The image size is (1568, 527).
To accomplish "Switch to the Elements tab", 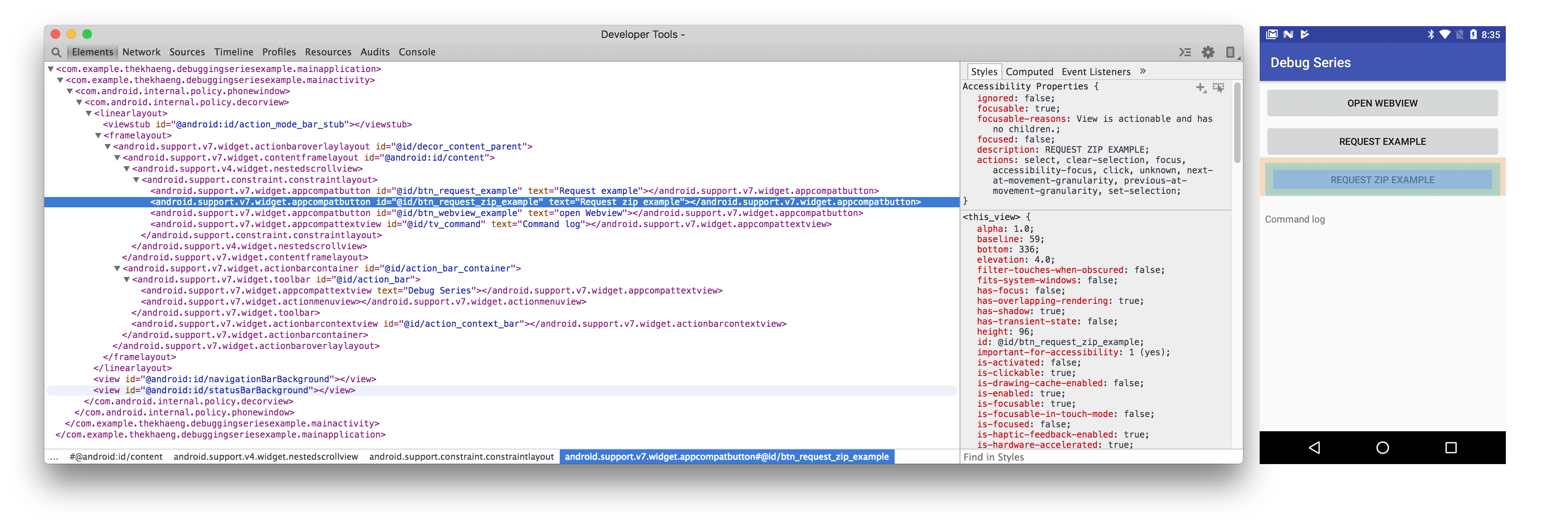I will tap(93, 52).
